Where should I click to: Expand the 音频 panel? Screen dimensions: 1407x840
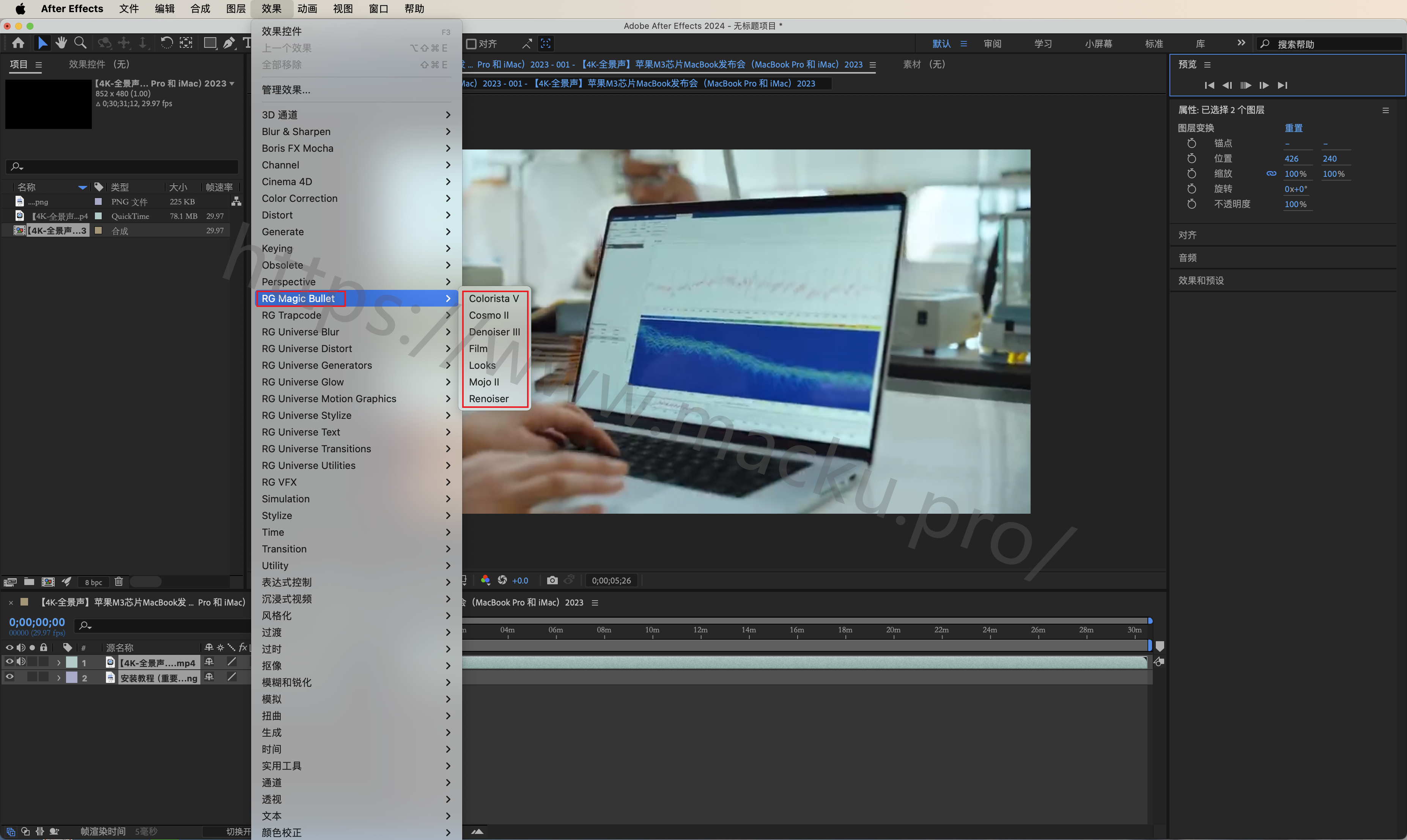click(x=1187, y=258)
